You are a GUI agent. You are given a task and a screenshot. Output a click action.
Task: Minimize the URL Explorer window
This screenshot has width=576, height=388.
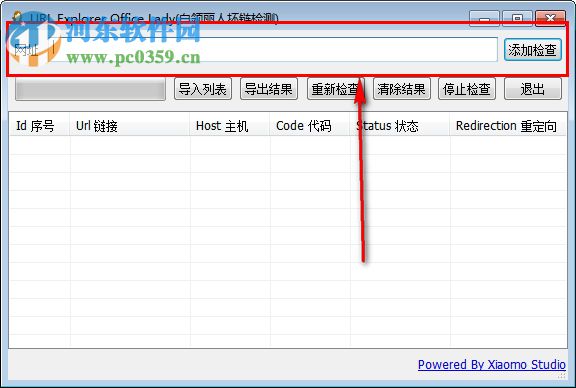[x=484, y=18]
